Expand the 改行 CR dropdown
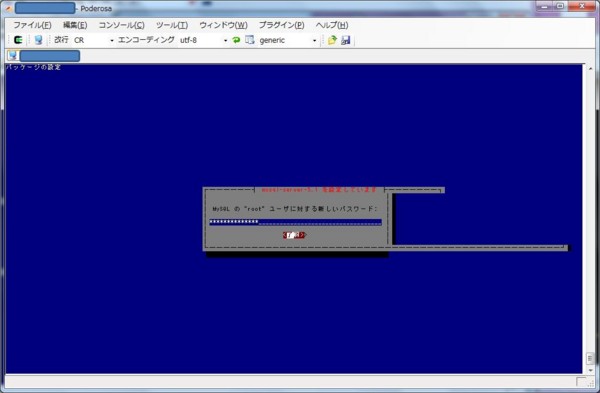 click(x=111, y=40)
